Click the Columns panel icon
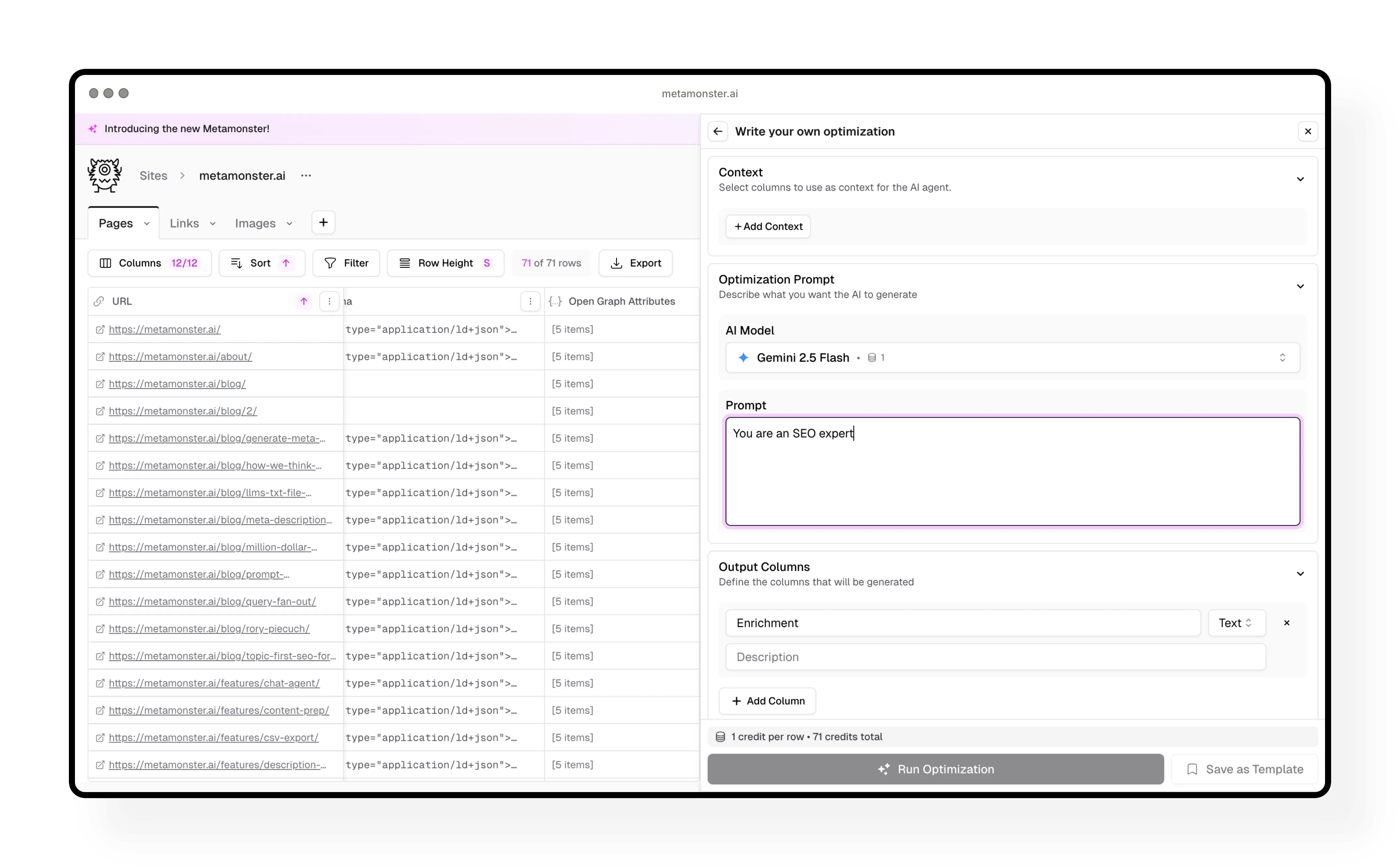 pyautogui.click(x=106, y=263)
